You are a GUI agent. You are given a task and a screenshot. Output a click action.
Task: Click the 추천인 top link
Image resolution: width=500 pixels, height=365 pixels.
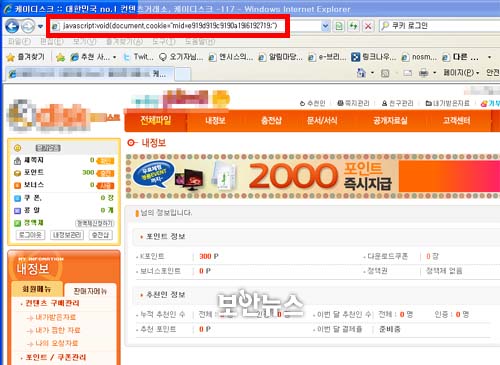tap(312, 103)
